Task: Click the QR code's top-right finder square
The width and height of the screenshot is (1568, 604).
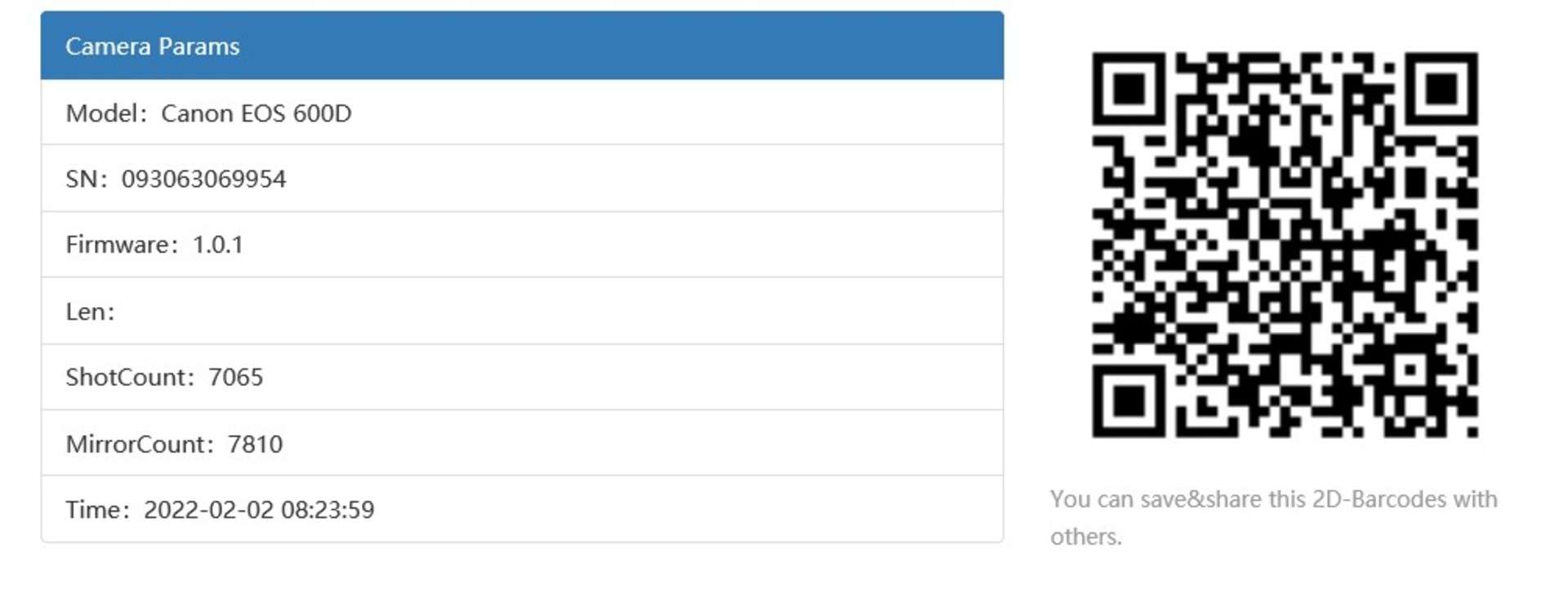Action: pyautogui.click(x=1441, y=89)
